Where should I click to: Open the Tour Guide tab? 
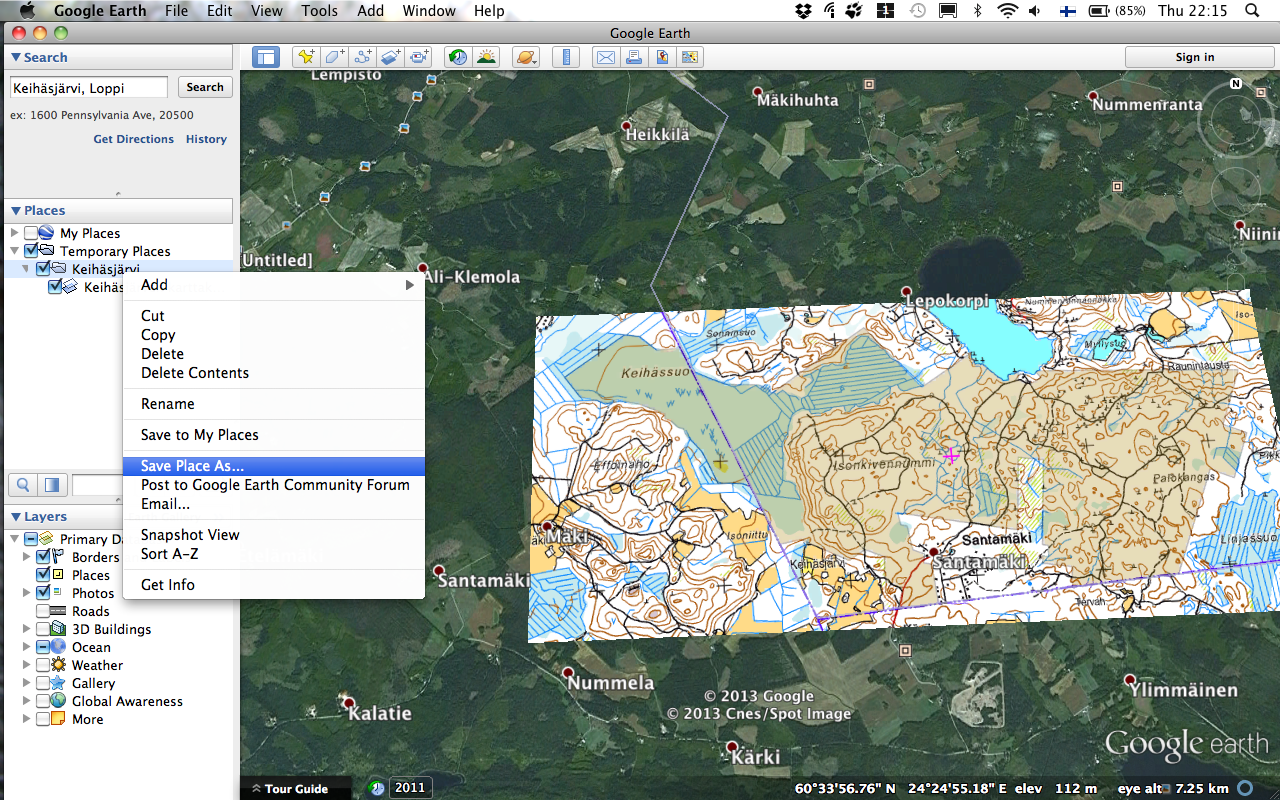tap(296, 788)
